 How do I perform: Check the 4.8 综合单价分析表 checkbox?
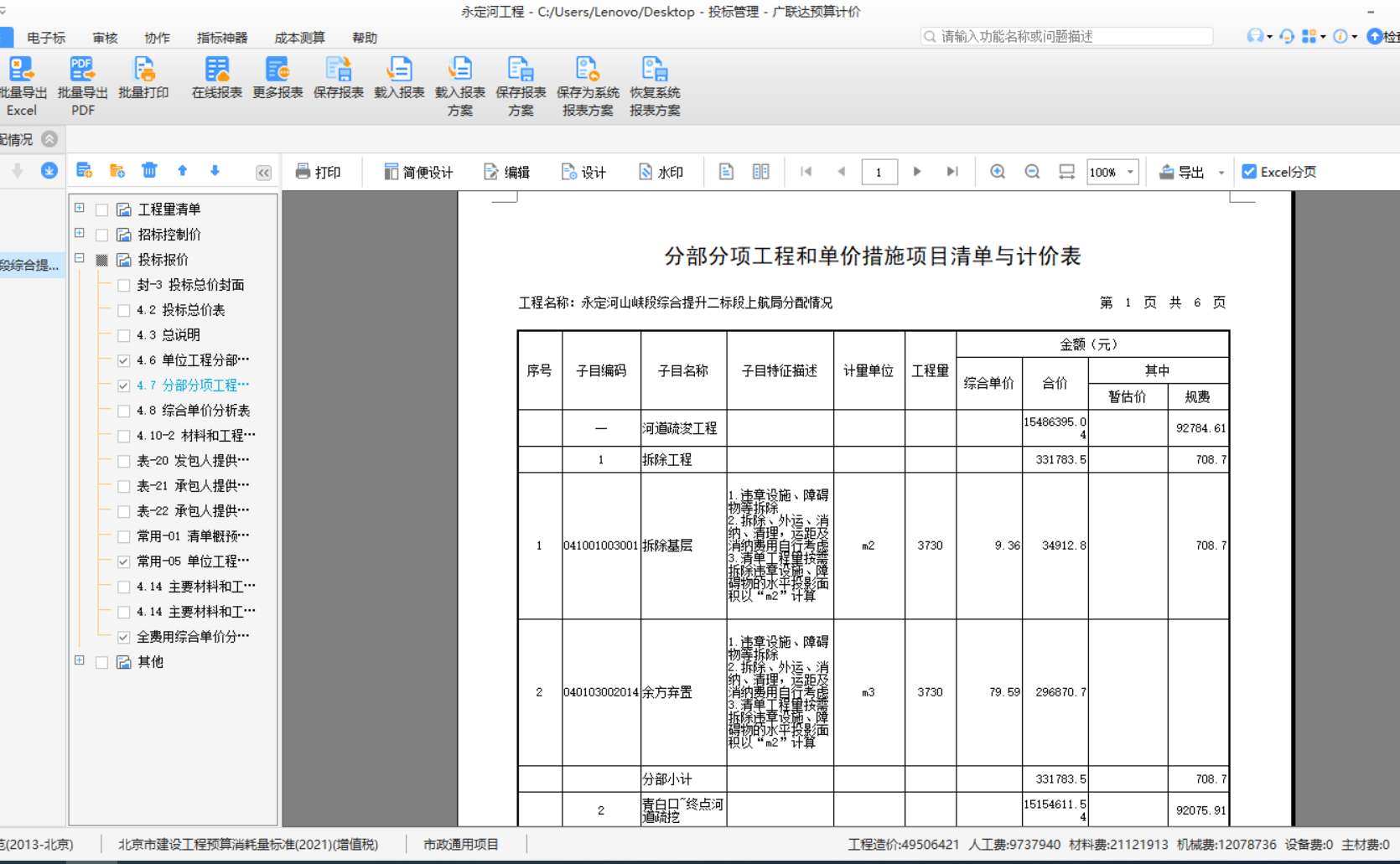[123, 411]
